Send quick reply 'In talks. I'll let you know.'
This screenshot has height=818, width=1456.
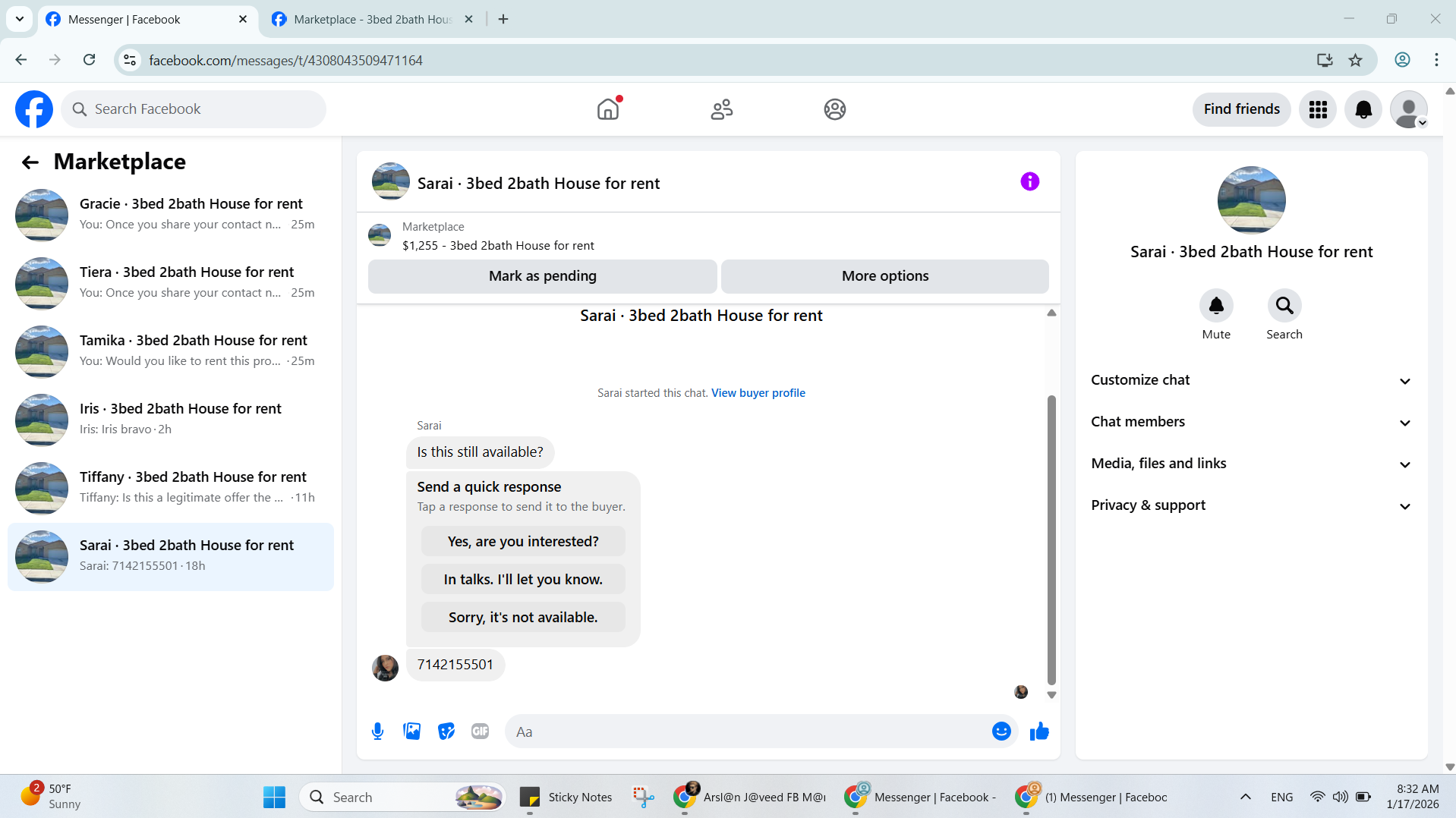tap(523, 580)
